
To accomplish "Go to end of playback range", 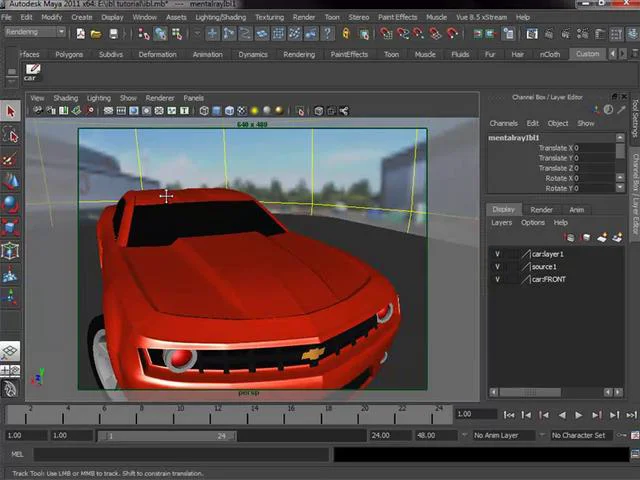I will click(631, 415).
